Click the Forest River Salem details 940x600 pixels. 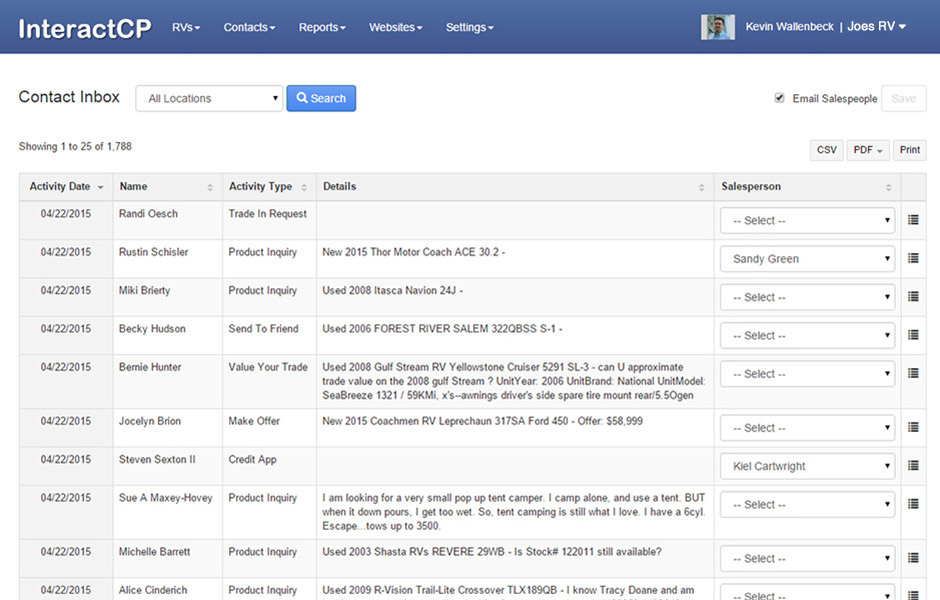coord(442,328)
